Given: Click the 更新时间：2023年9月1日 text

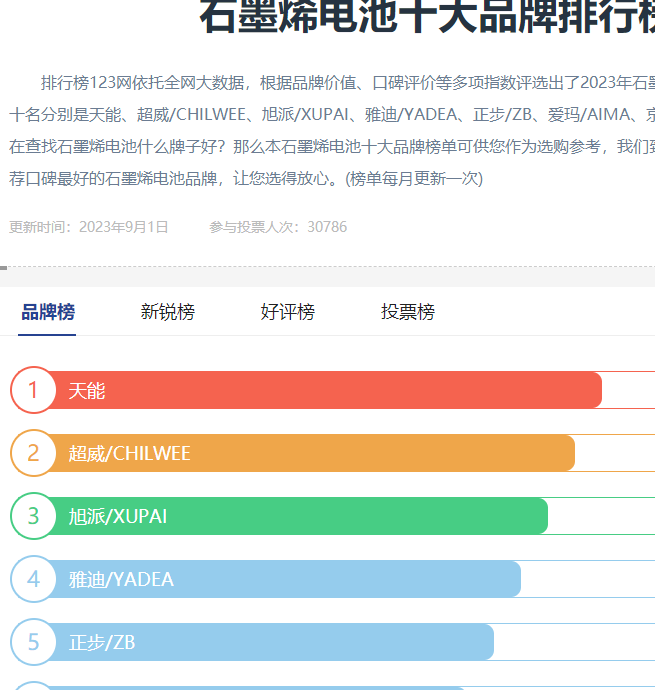Looking at the screenshot, I should (88, 227).
